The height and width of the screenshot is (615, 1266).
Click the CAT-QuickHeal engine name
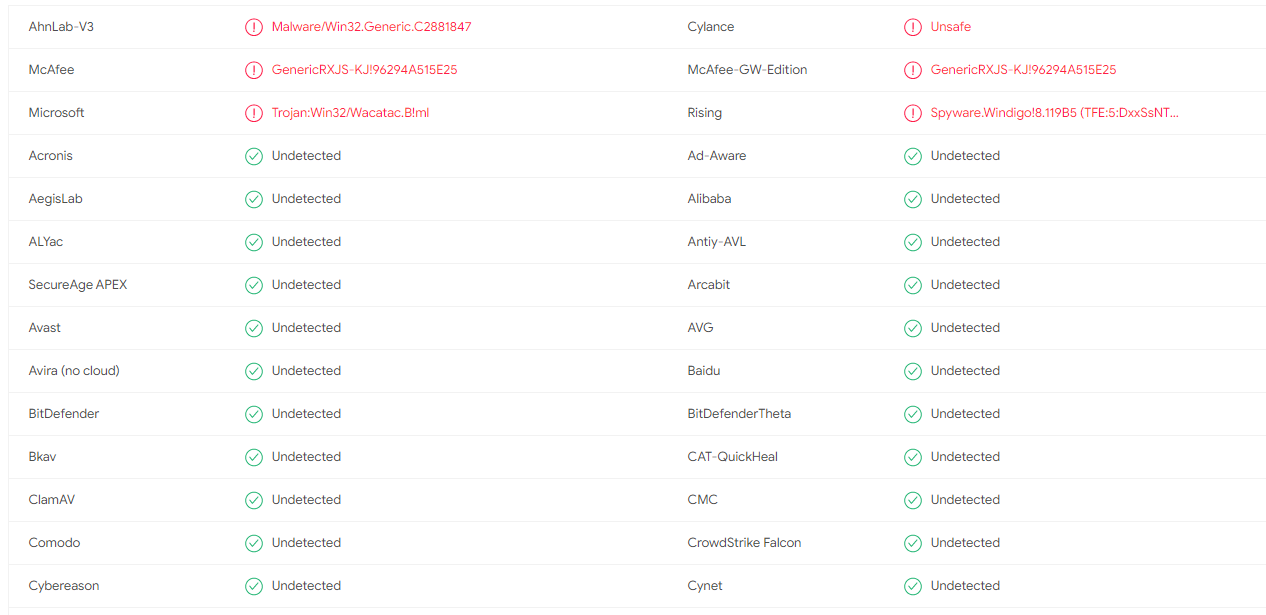click(733, 457)
